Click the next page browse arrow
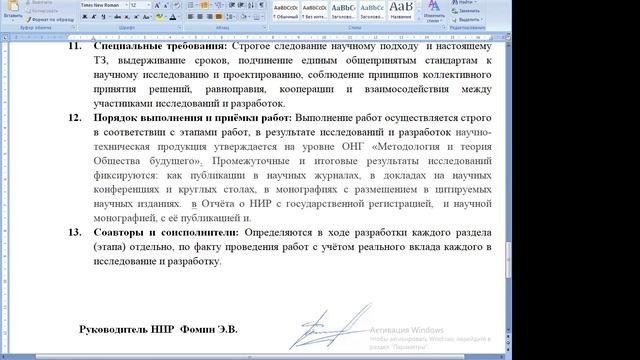The image size is (640, 360). (508, 350)
